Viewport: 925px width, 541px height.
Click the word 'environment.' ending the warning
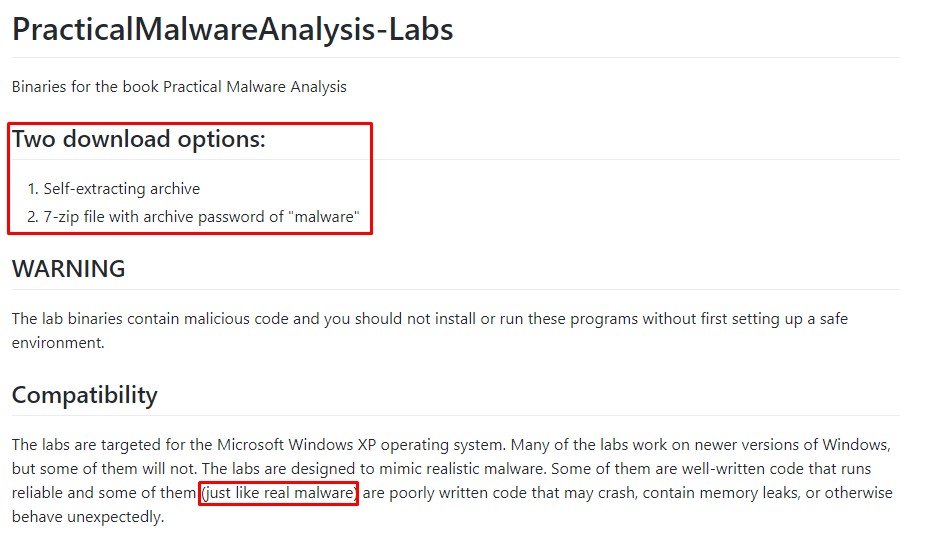point(57,342)
